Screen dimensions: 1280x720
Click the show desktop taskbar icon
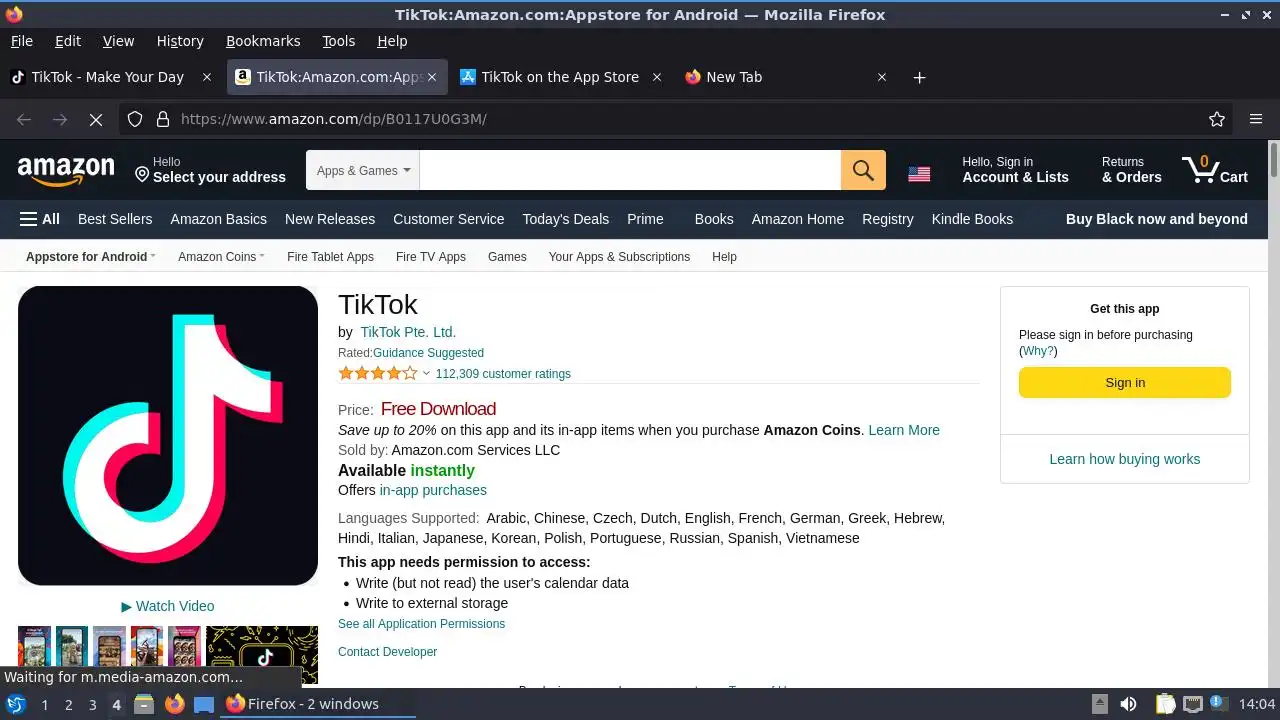click(204, 704)
